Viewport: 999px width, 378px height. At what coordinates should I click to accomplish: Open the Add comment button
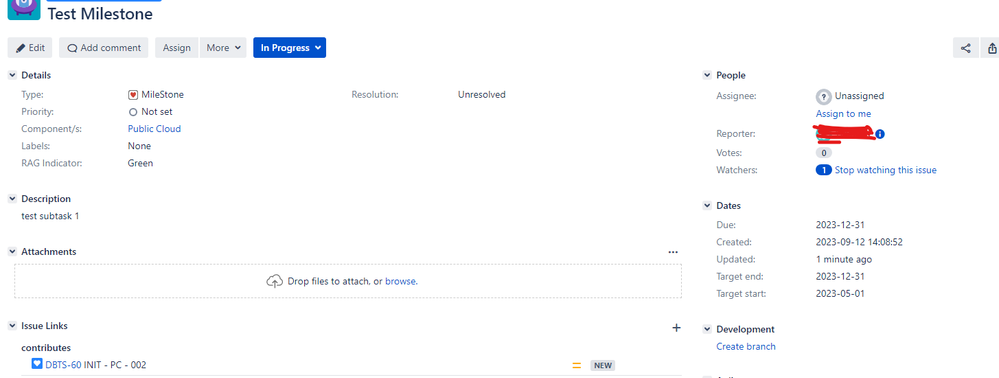(x=104, y=48)
